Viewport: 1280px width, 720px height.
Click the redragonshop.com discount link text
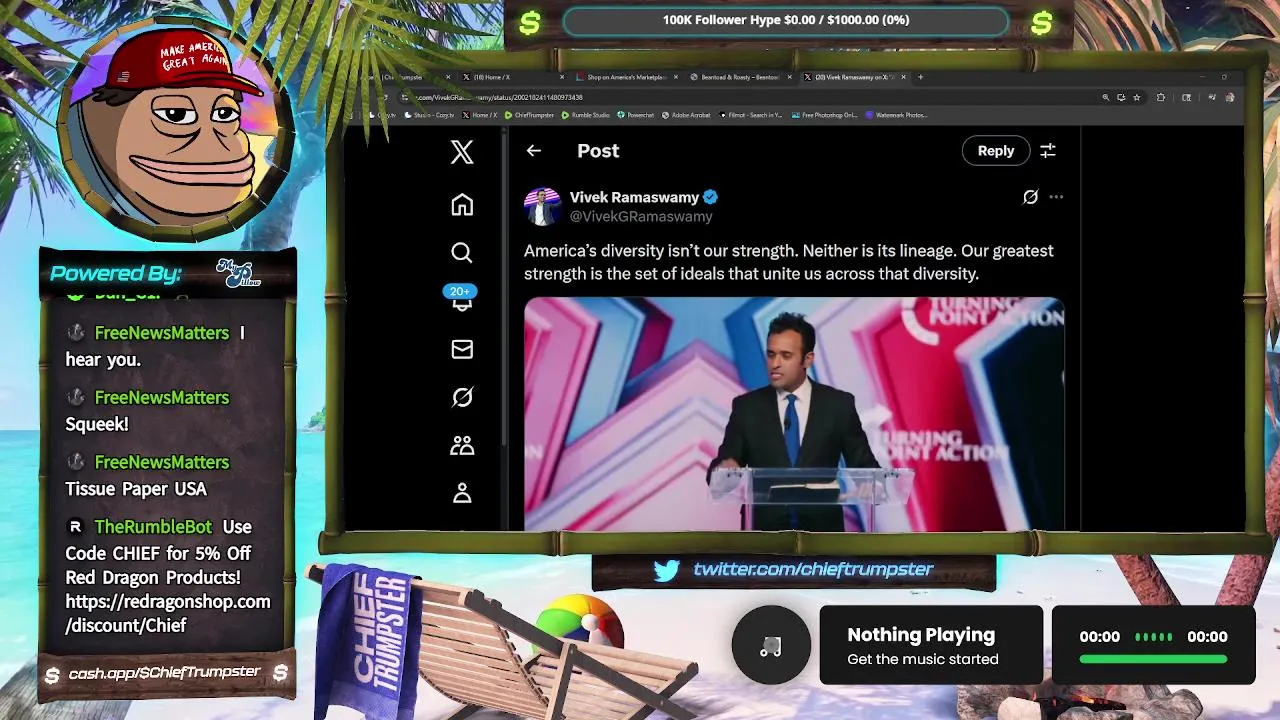click(168, 613)
